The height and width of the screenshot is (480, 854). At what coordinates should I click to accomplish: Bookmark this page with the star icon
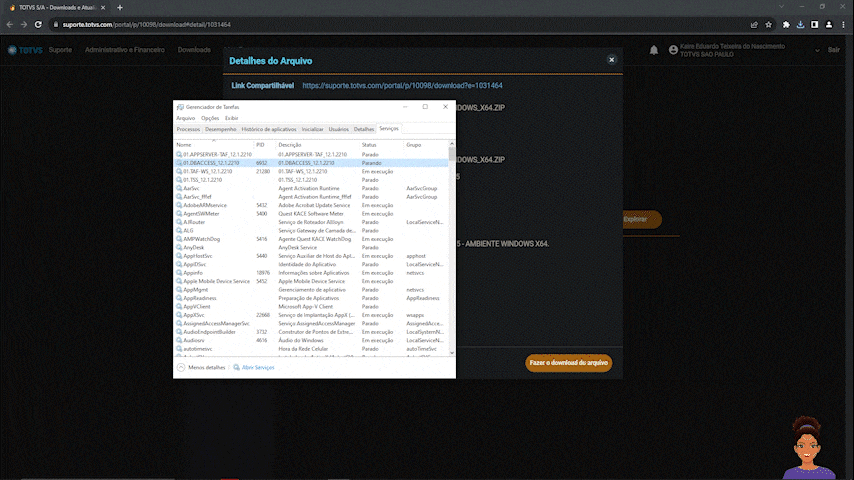[768, 25]
